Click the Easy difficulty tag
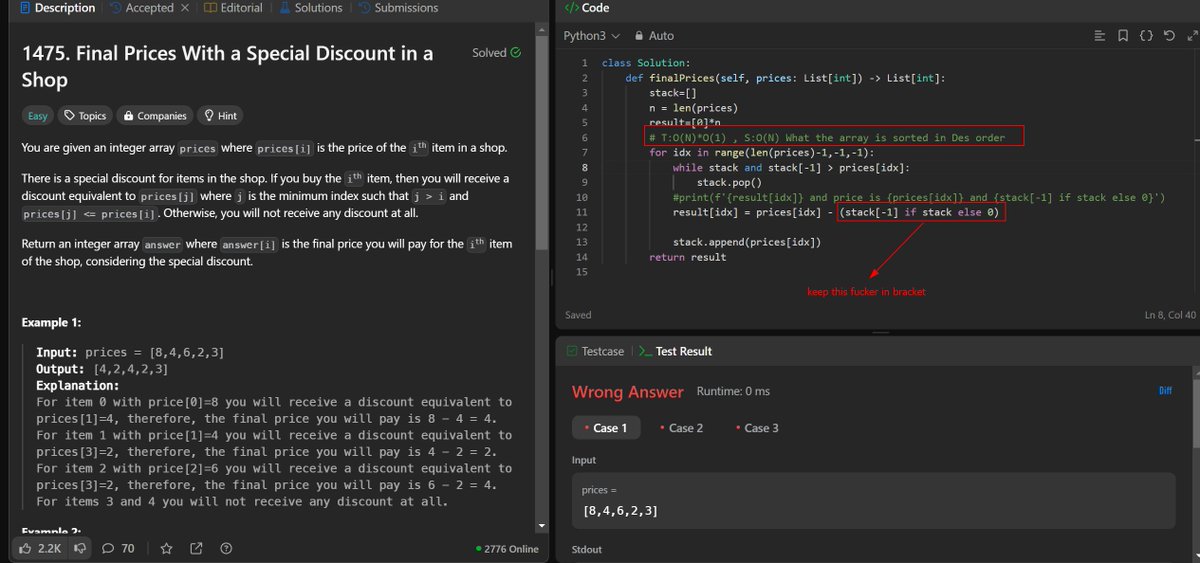 tap(37, 116)
